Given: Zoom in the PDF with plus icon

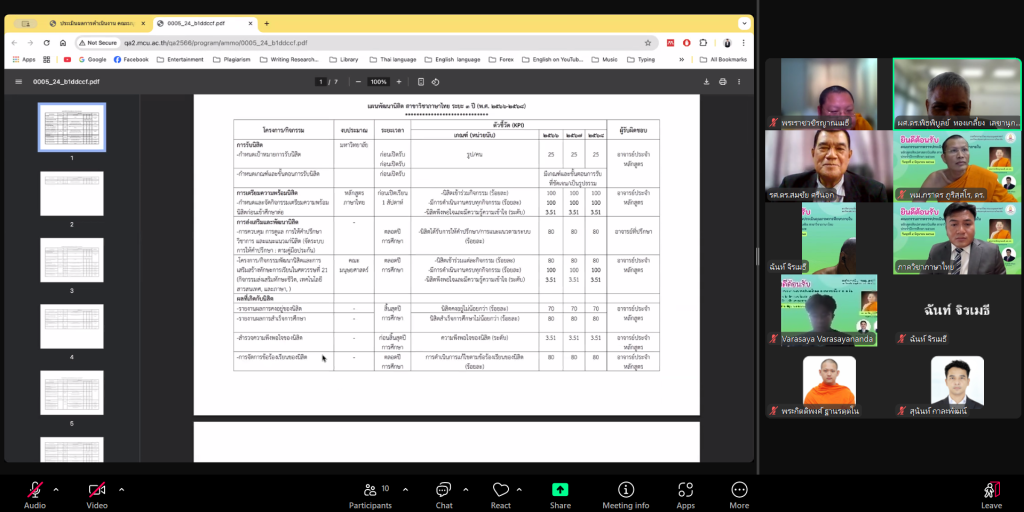Looking at the screenshot, I should (399, 82).
